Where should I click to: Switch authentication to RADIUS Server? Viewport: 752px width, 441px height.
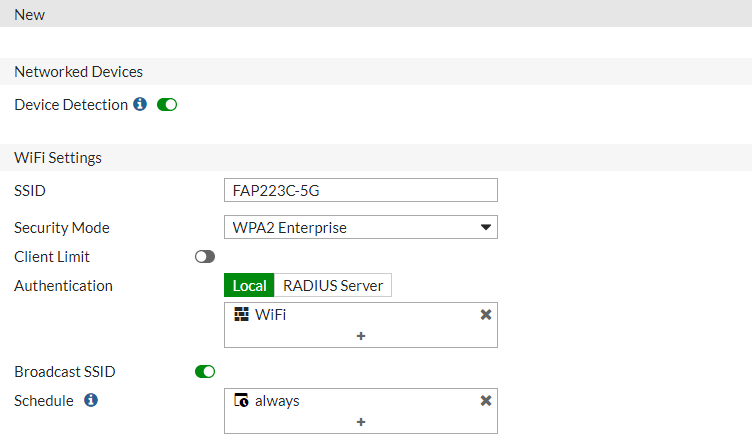click(x=333, y=286)
